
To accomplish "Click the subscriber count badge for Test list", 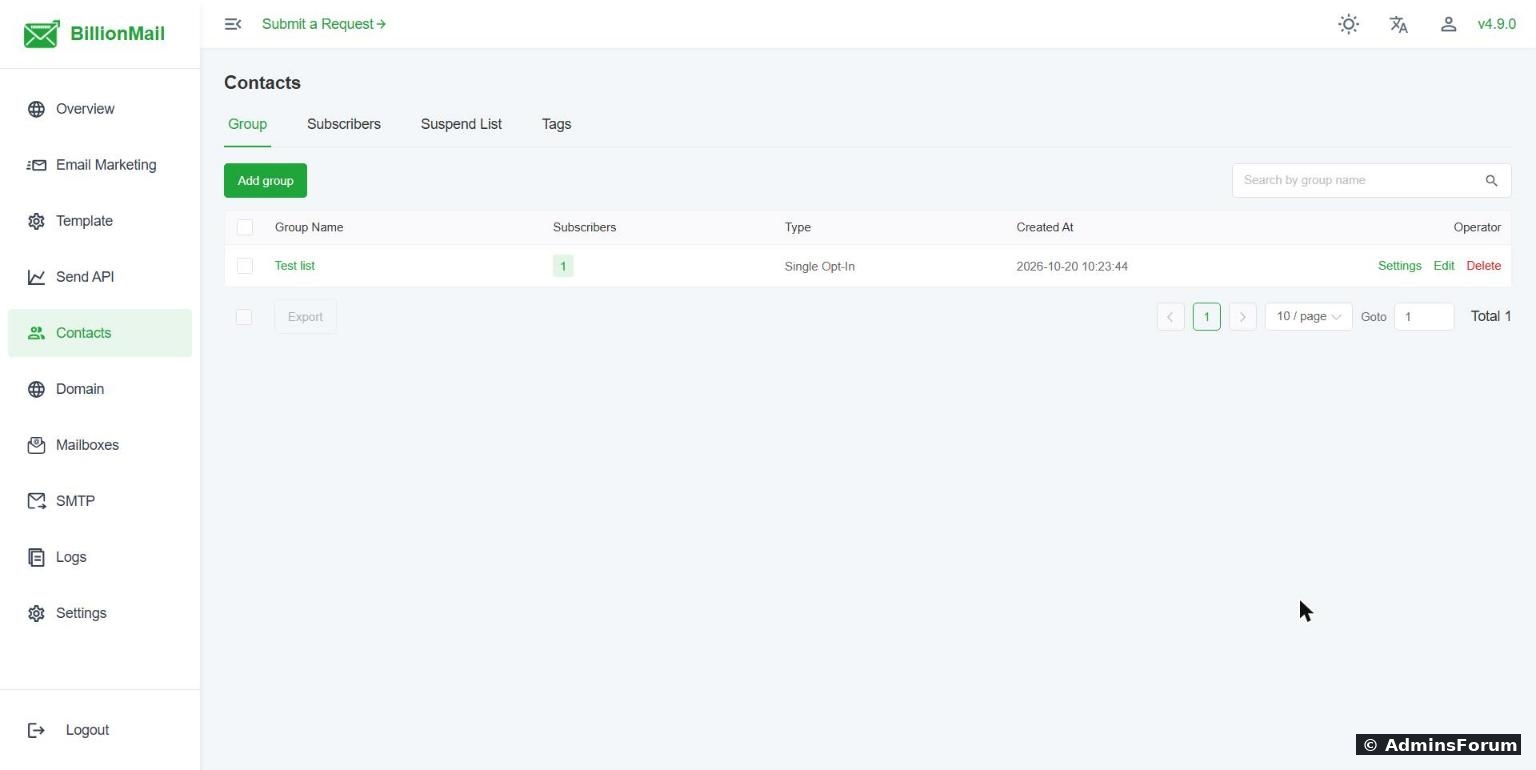I will click(x=563, y=266).
